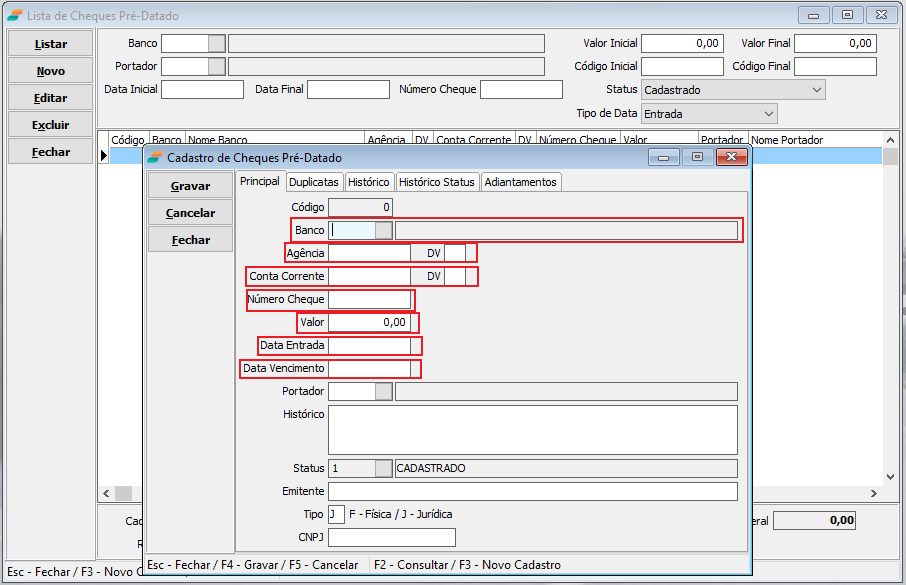
Task: Click the Excluir button
Action: tap(51, 125)
